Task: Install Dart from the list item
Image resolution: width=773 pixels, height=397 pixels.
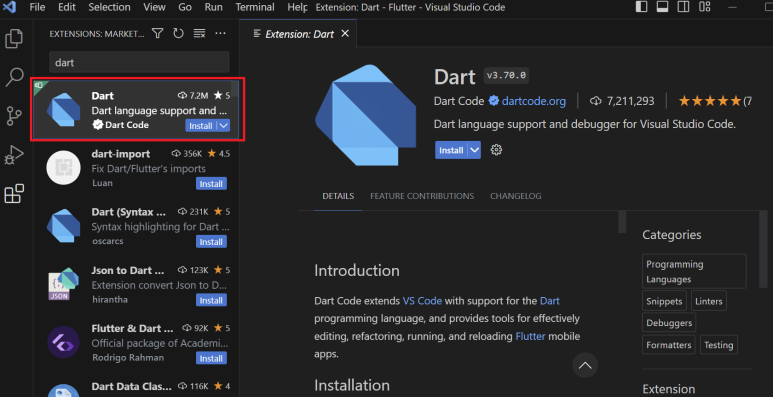Action: 201,126
